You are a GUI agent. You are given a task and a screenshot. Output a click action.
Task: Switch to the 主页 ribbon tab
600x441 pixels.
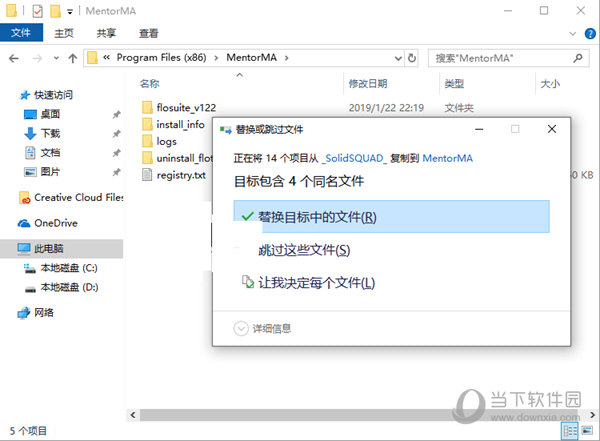pyautogui.click(x=64, y=33)
